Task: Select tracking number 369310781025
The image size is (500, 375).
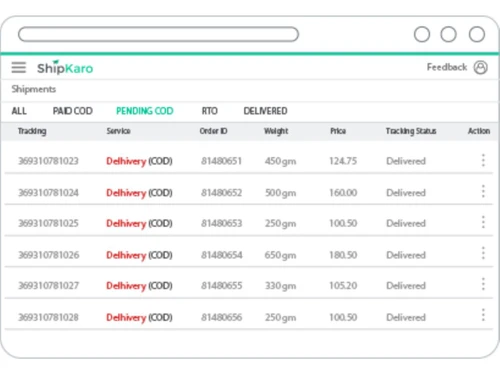Action: click(x=48, y=223)
